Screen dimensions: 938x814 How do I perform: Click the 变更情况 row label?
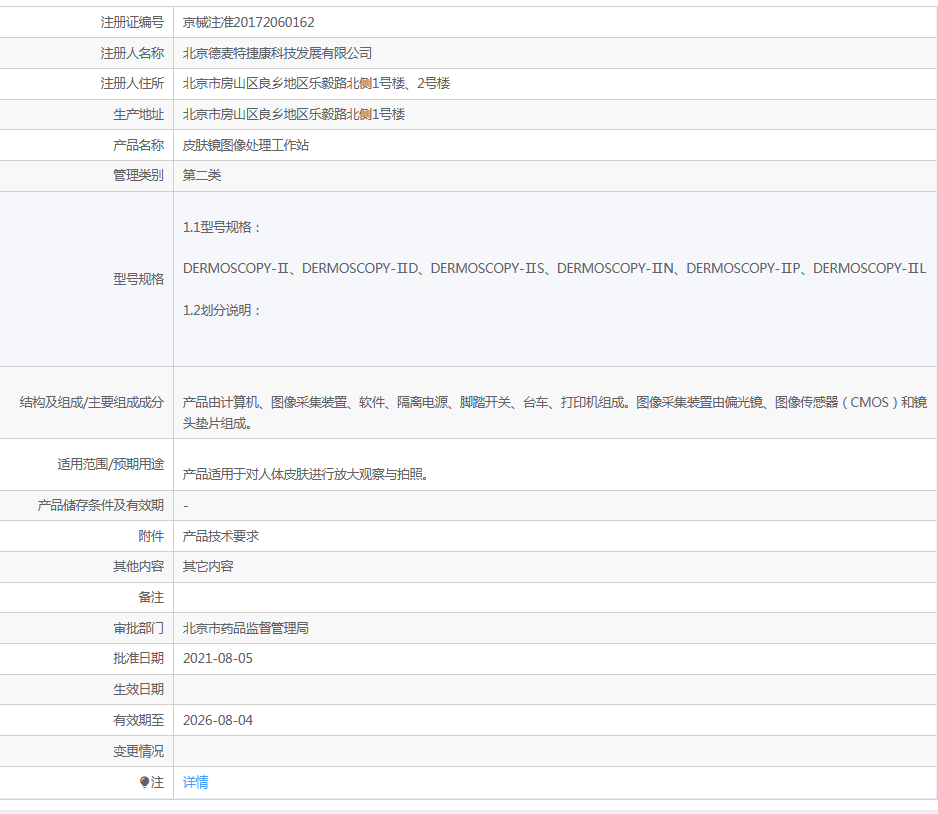point(138,751)
